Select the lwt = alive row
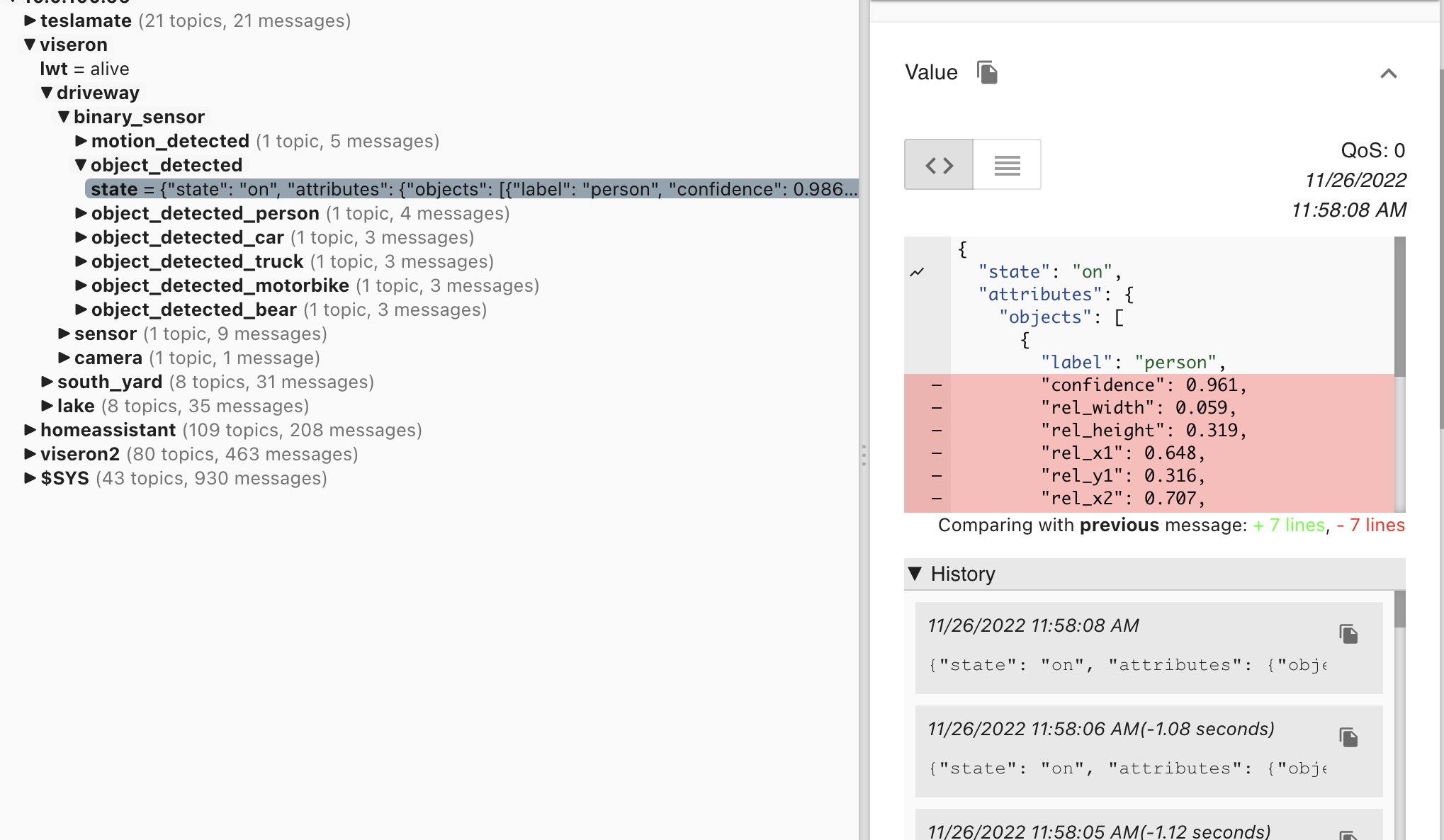Image resolution: width=1444 pixels, height=840 pixels. (x=84, y=69)
